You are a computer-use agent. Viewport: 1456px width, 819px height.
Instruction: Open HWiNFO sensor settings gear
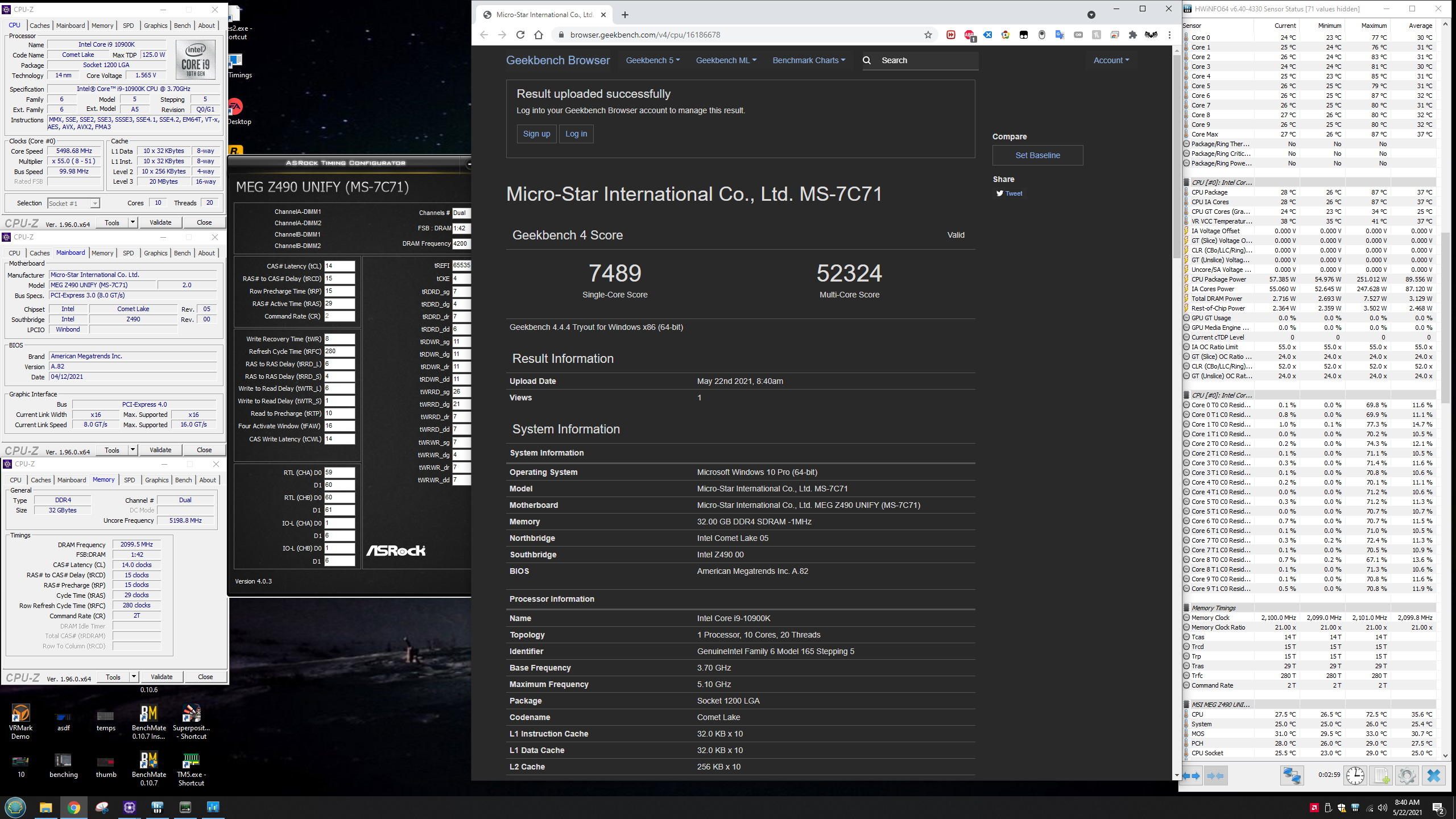1407,776
